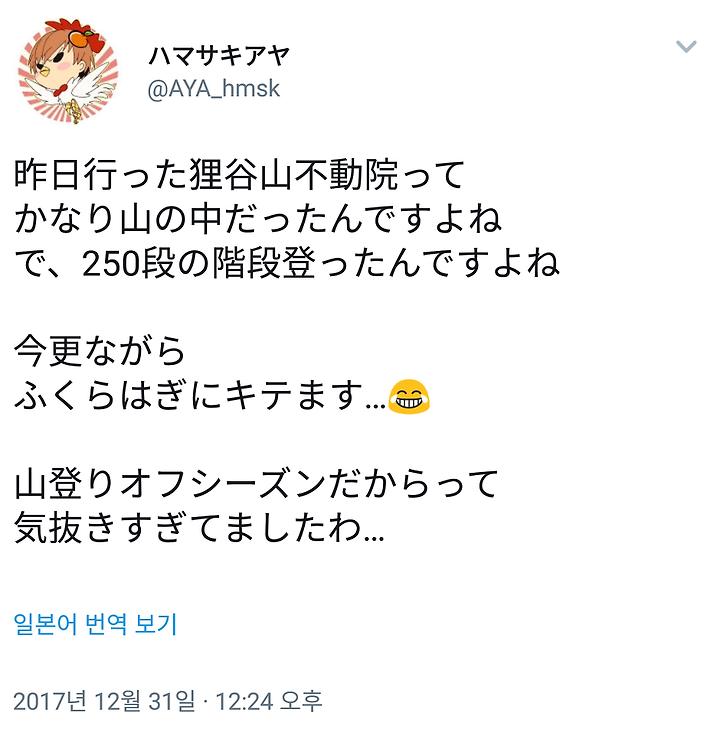Click the orange fruit on avatar's head

[x=77, y=37]
